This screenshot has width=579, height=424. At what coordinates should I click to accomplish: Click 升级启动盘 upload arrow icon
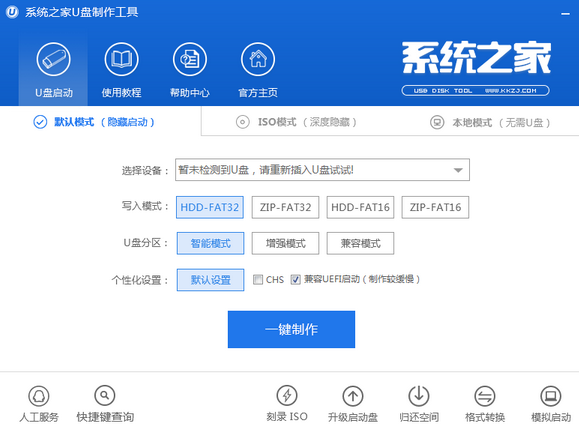coord(353,396)
